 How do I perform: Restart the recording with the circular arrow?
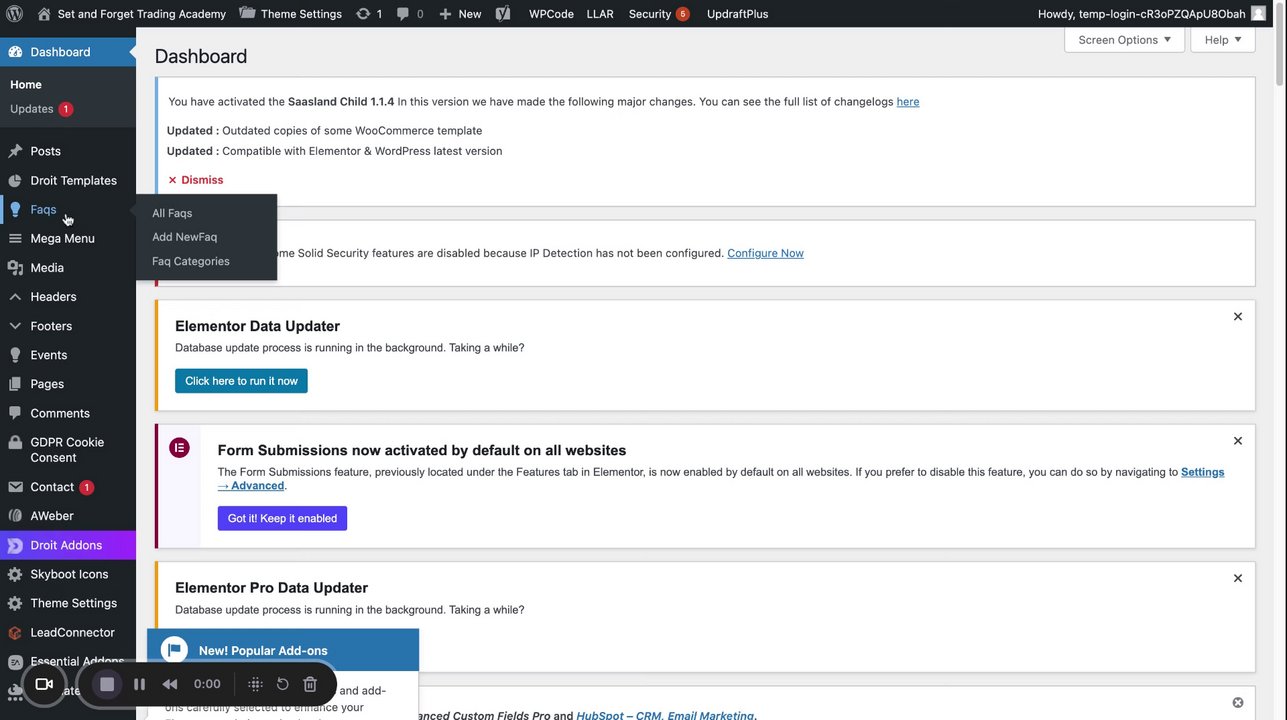point(282,684)
